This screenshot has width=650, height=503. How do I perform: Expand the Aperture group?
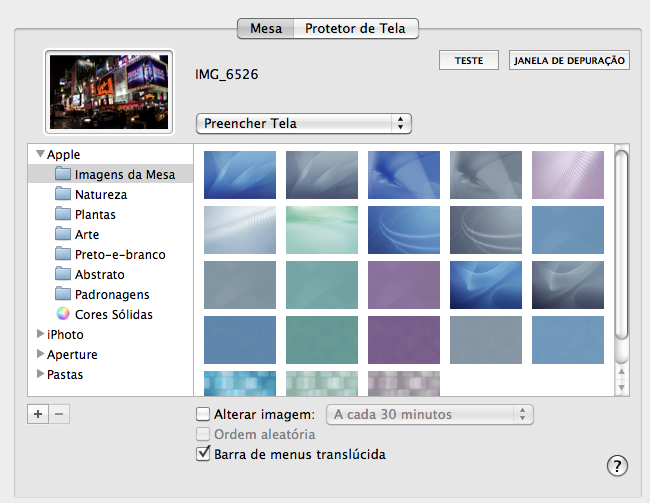(40, 354)
